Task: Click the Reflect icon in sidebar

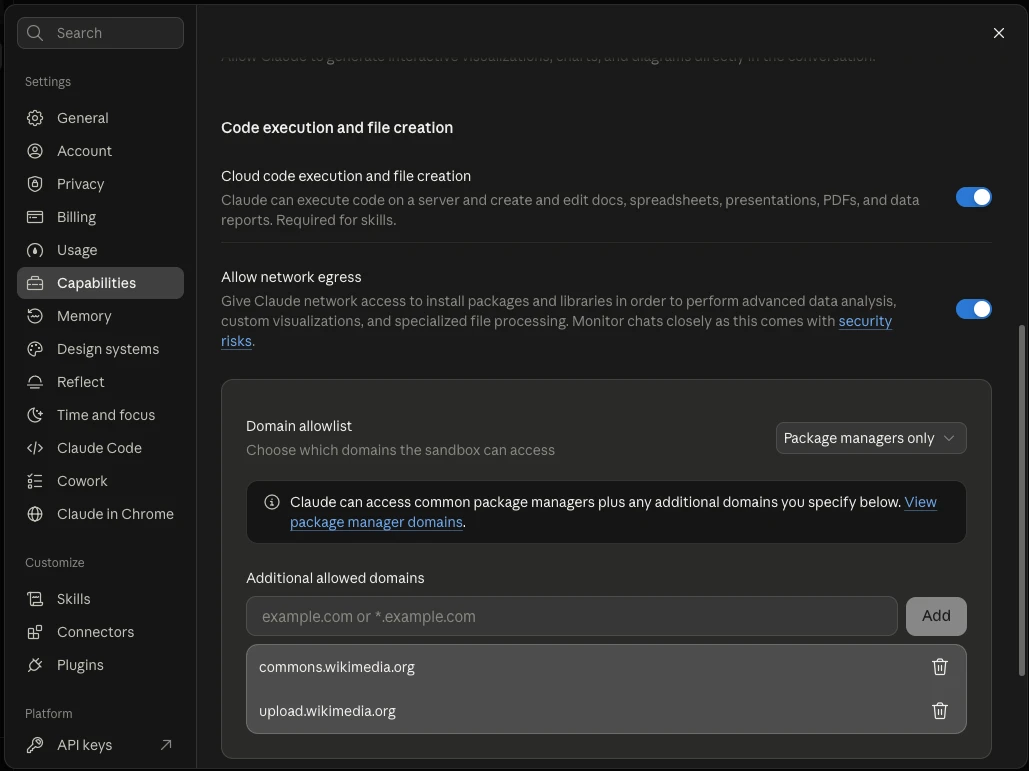Action: 35,382
